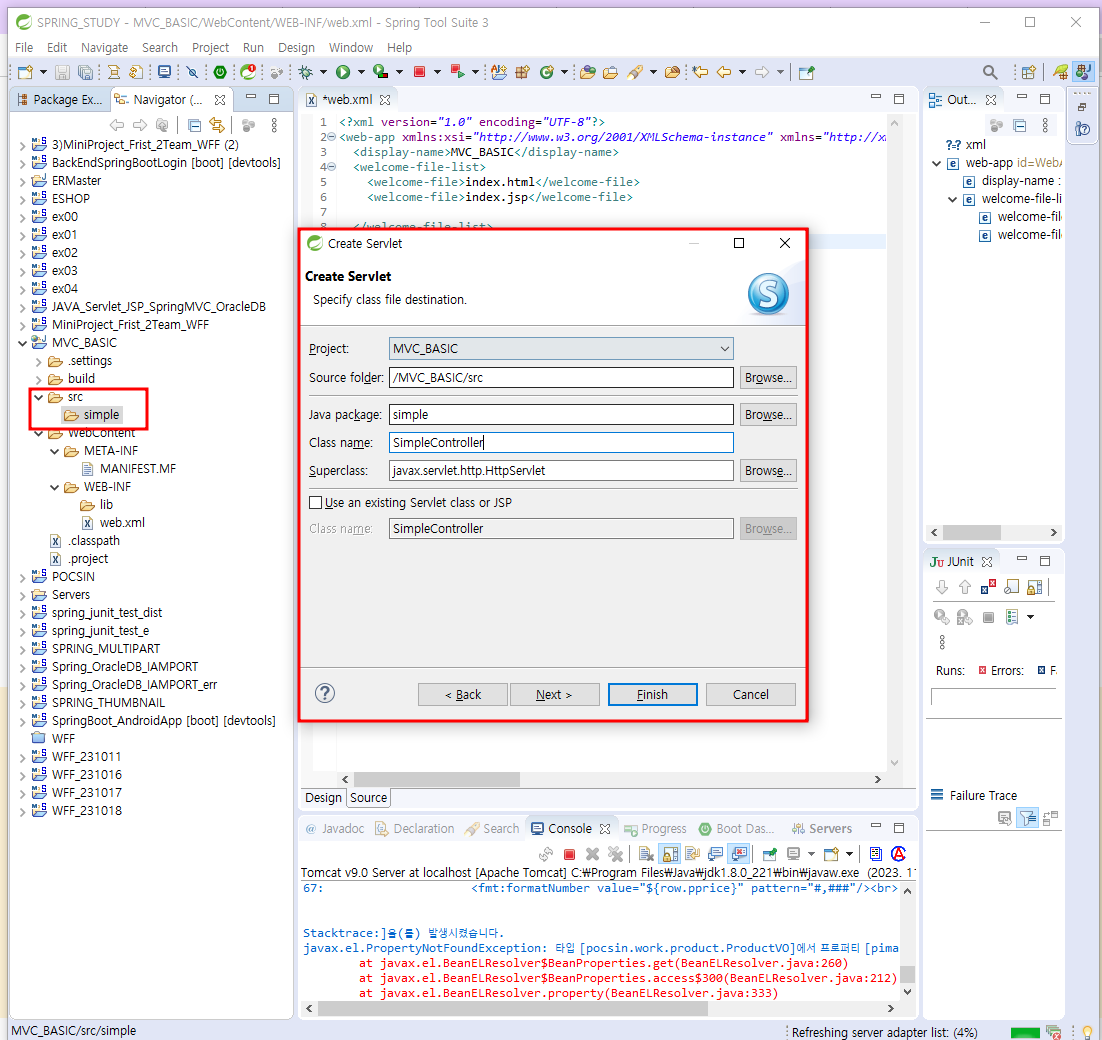Viewport: 1102px width, 1040px height.
Task: Click Browse next to Source folder
Action: click(x=768, y=377)
